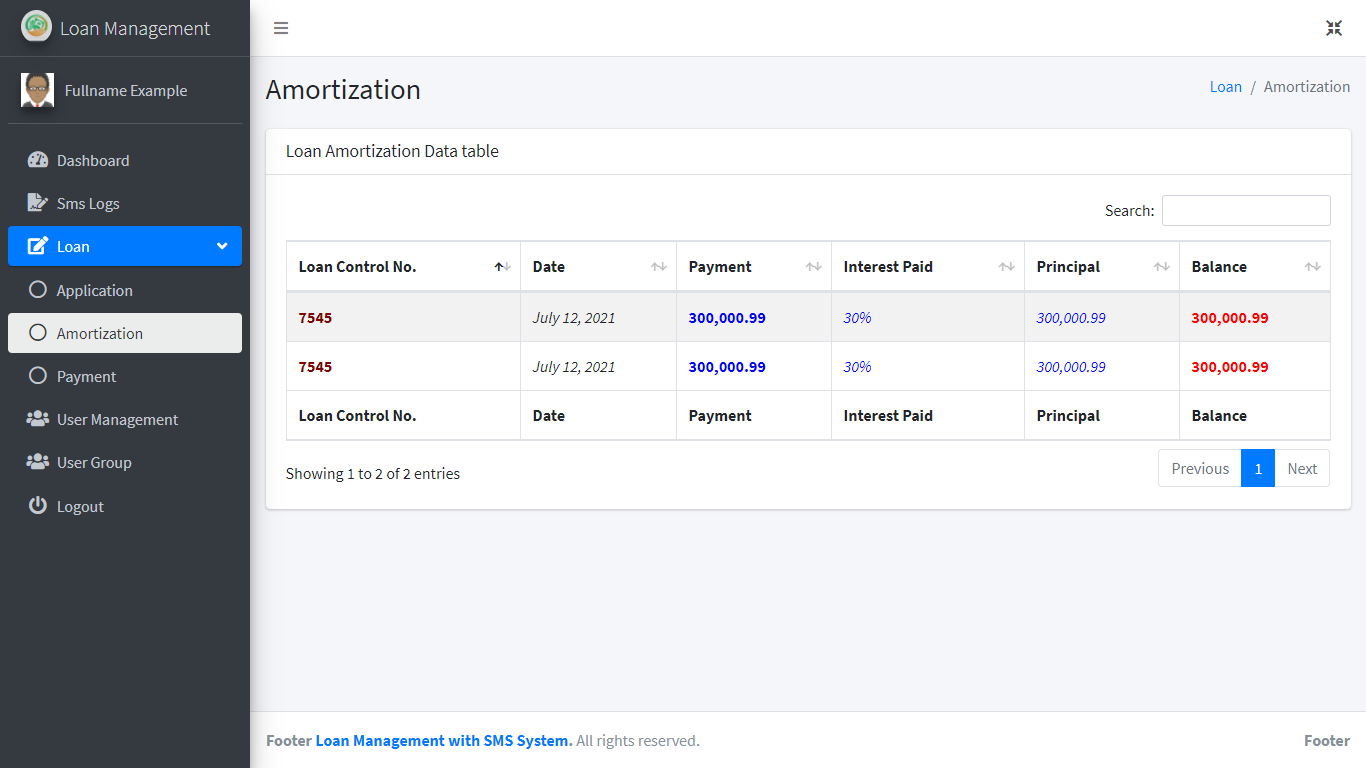
Task: Click the Amortization circle icon
Action: point(38,333)
